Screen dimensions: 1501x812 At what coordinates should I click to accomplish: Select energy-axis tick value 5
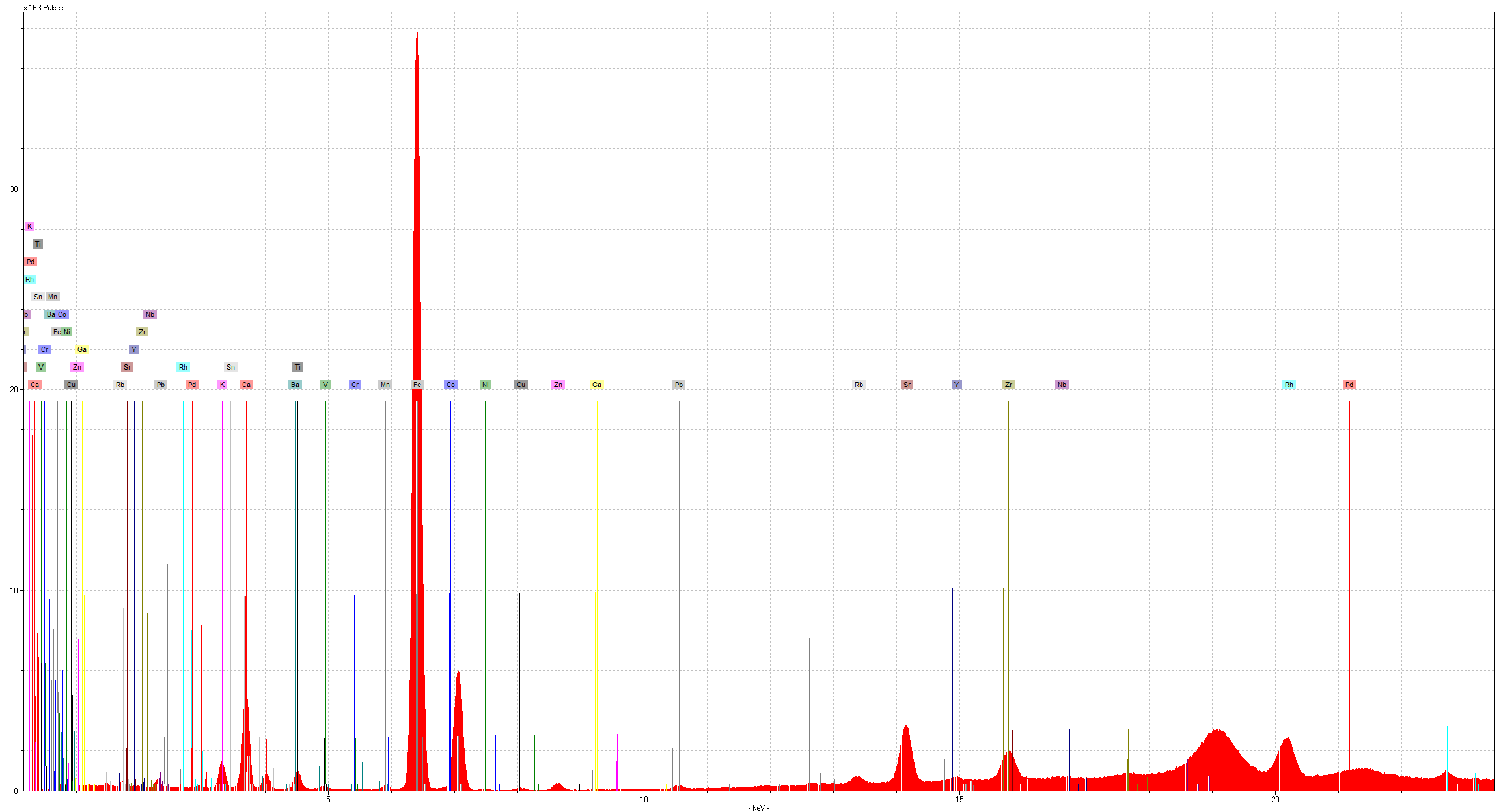pyautogui.click(x=328, y=800)
